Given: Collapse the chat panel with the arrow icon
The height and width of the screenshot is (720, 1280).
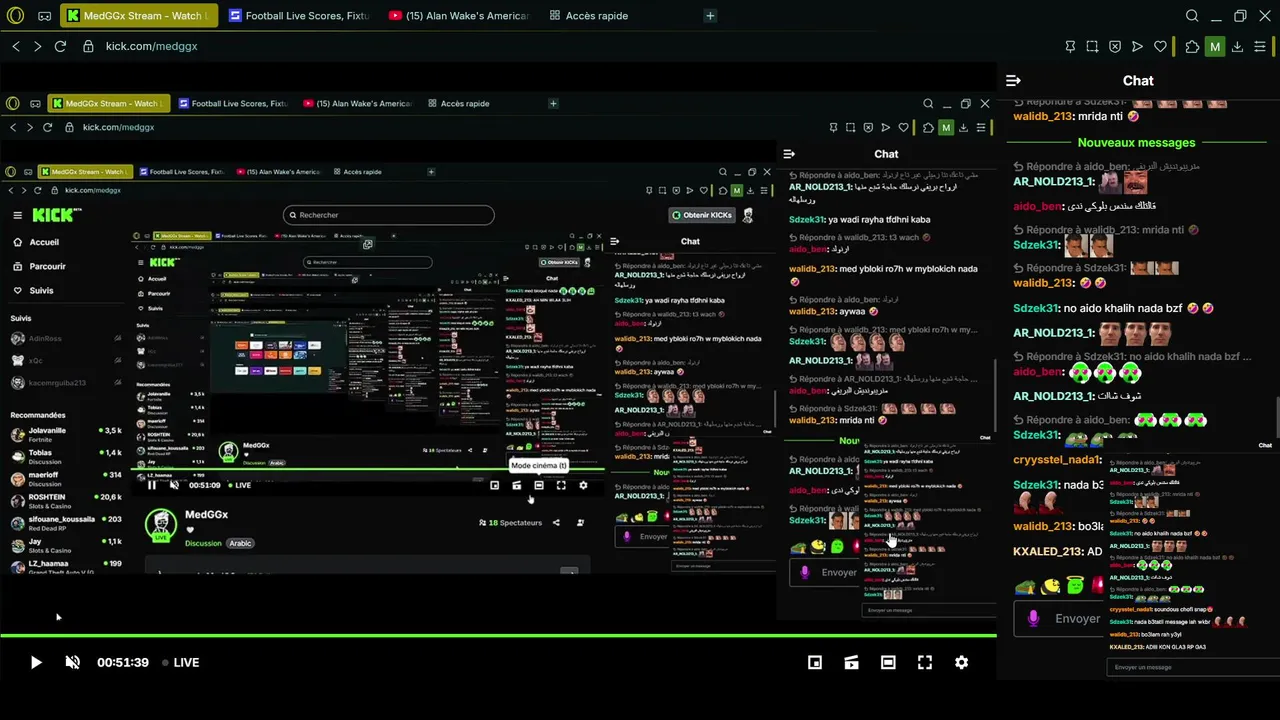Looking at the screenshot, I should [x=1013, y=80].
